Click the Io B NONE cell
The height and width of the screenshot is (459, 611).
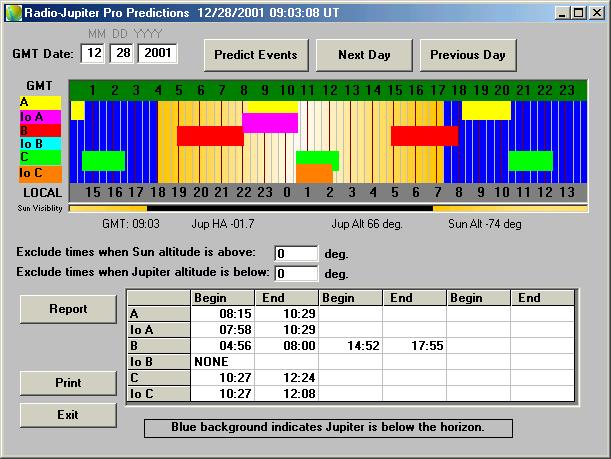pos(223,362)
